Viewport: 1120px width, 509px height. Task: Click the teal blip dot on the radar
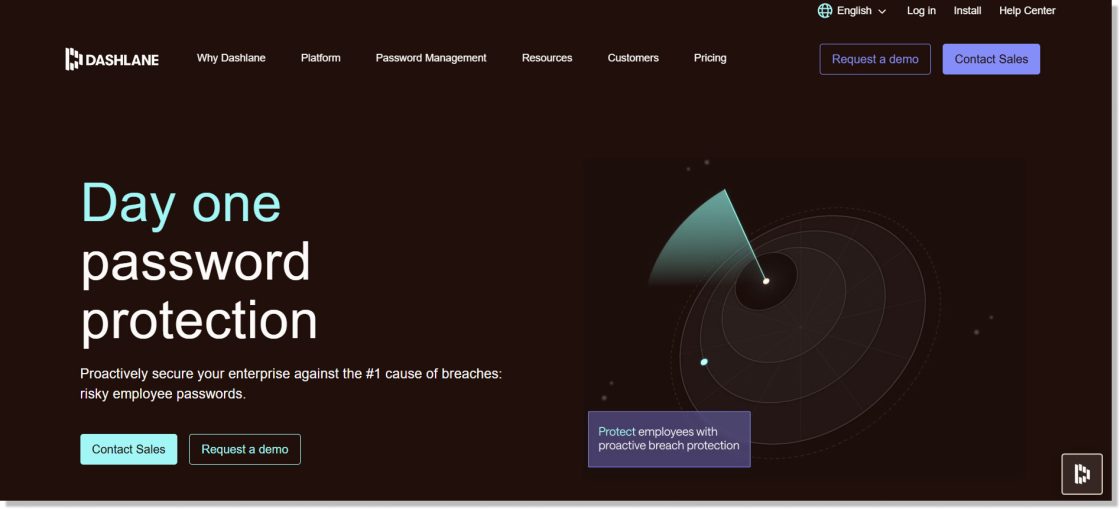click(x=704, y=362)
